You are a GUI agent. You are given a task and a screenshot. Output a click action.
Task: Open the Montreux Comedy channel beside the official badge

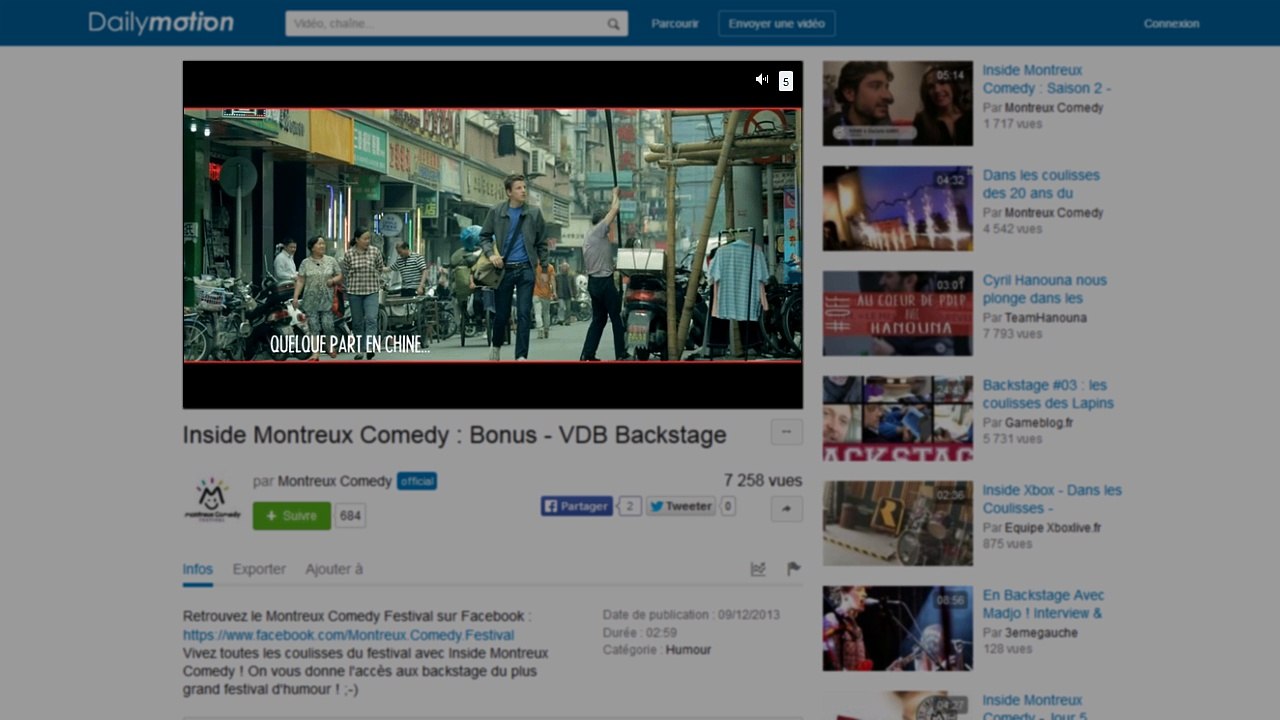[x=335, y=481]
